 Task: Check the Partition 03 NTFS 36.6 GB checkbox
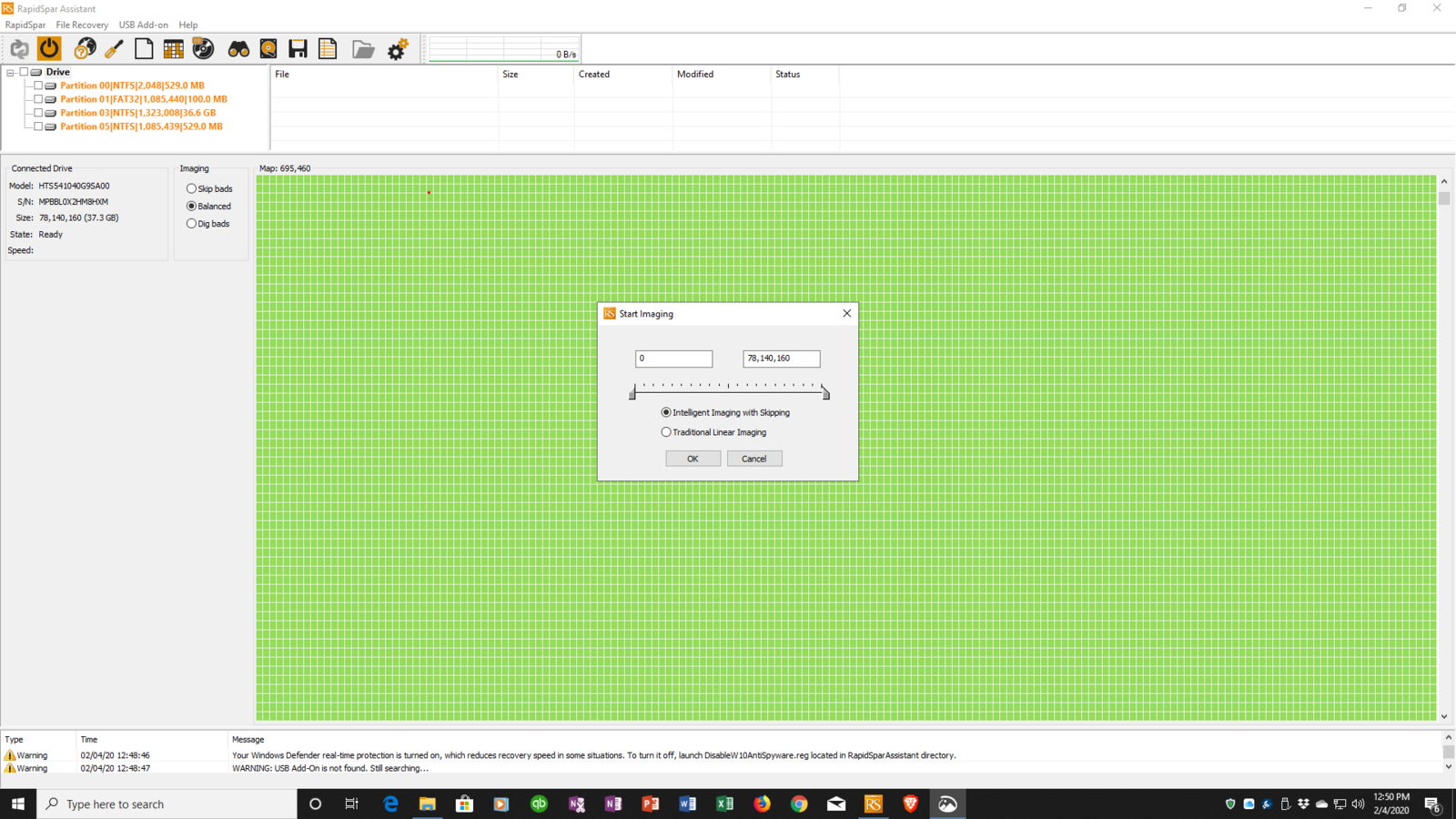[x=38, y=113]
